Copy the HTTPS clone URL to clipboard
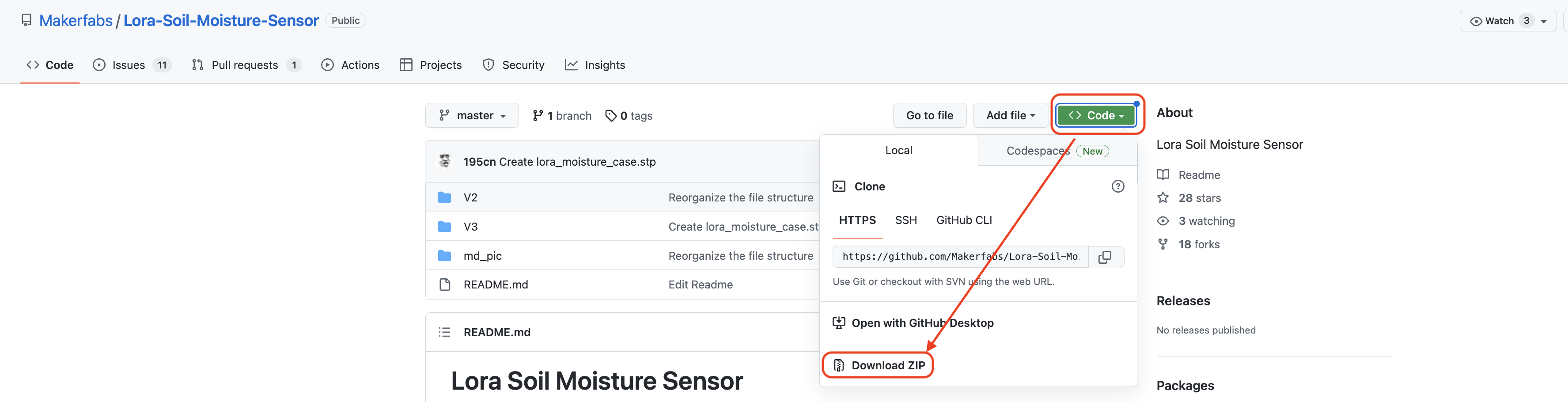 pos(1104,257)
